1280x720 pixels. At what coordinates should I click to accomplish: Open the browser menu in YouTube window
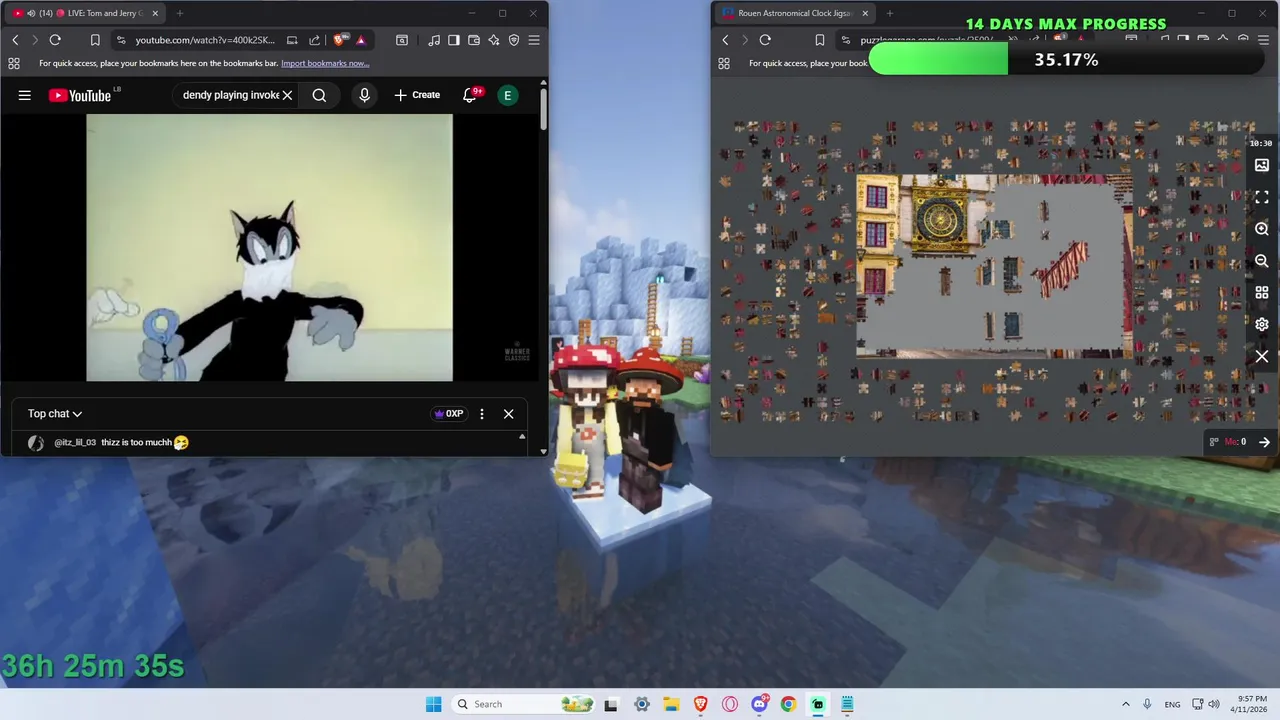pyautogui.click(x=534, y=40)
